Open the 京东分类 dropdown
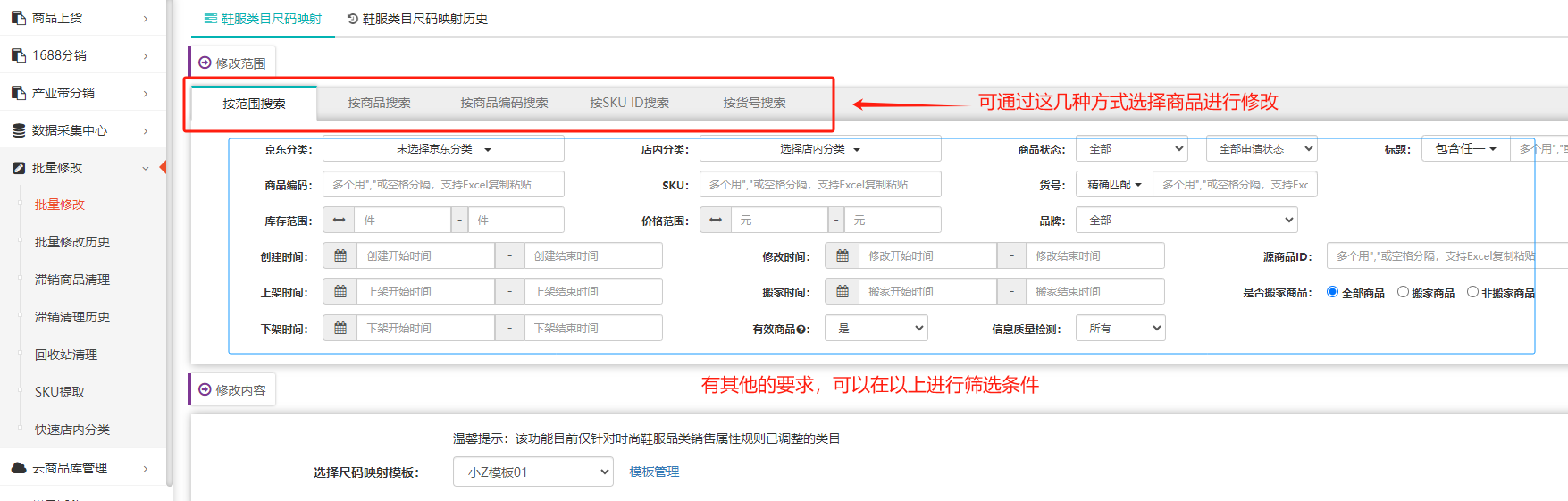Screen dimensions: 1568x501 [x=443, y=149]
